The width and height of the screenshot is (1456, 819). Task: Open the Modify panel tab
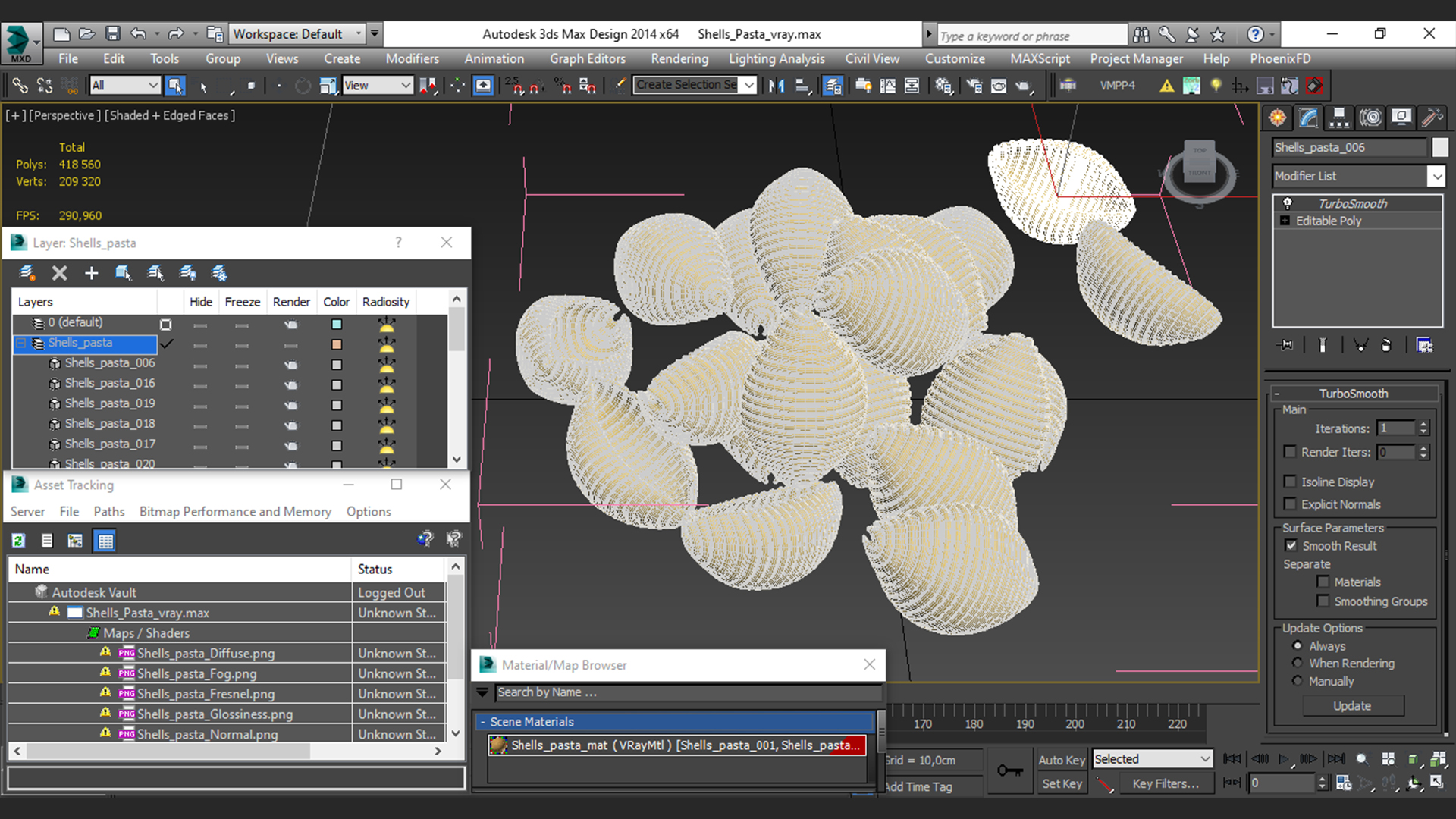(x=1308, y=118)
